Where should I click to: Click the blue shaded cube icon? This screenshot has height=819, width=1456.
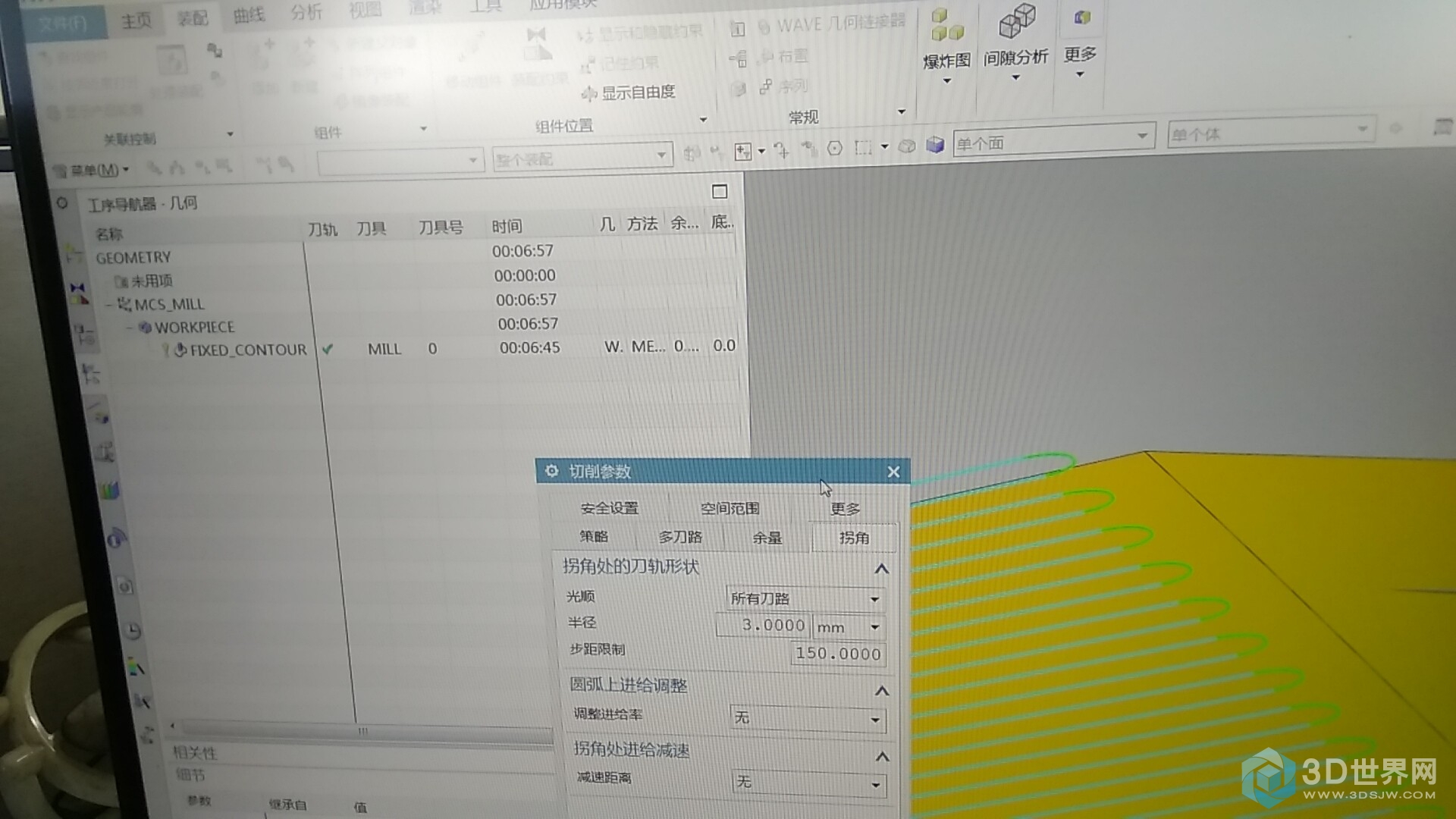[x=934, y=145]
